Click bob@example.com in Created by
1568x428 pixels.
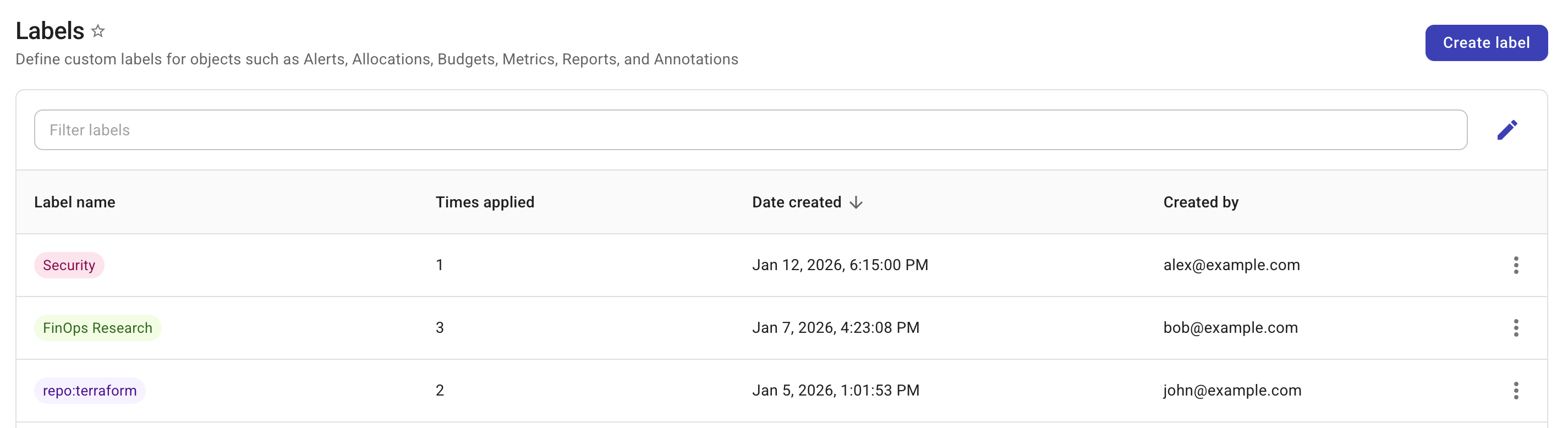pyautogui.click(x=1230, y=327)
